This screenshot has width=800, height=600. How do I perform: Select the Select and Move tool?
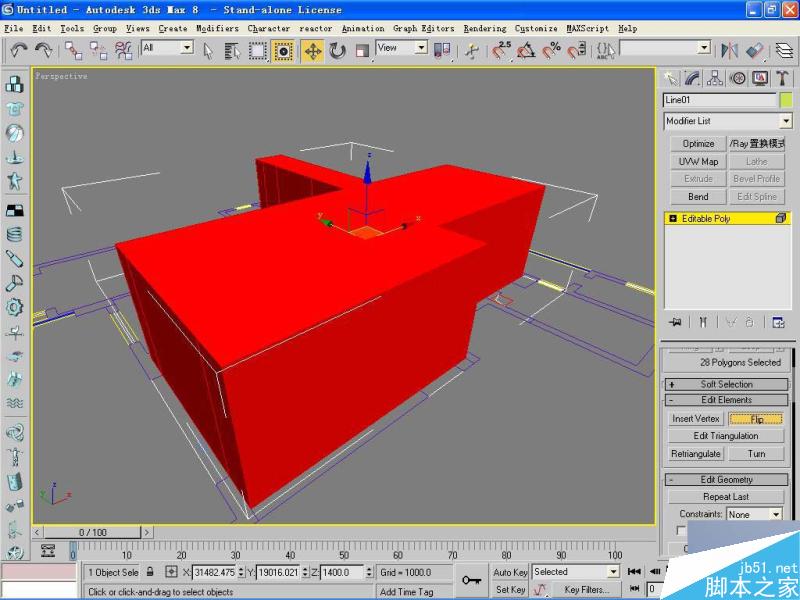[x=310, y=49]
